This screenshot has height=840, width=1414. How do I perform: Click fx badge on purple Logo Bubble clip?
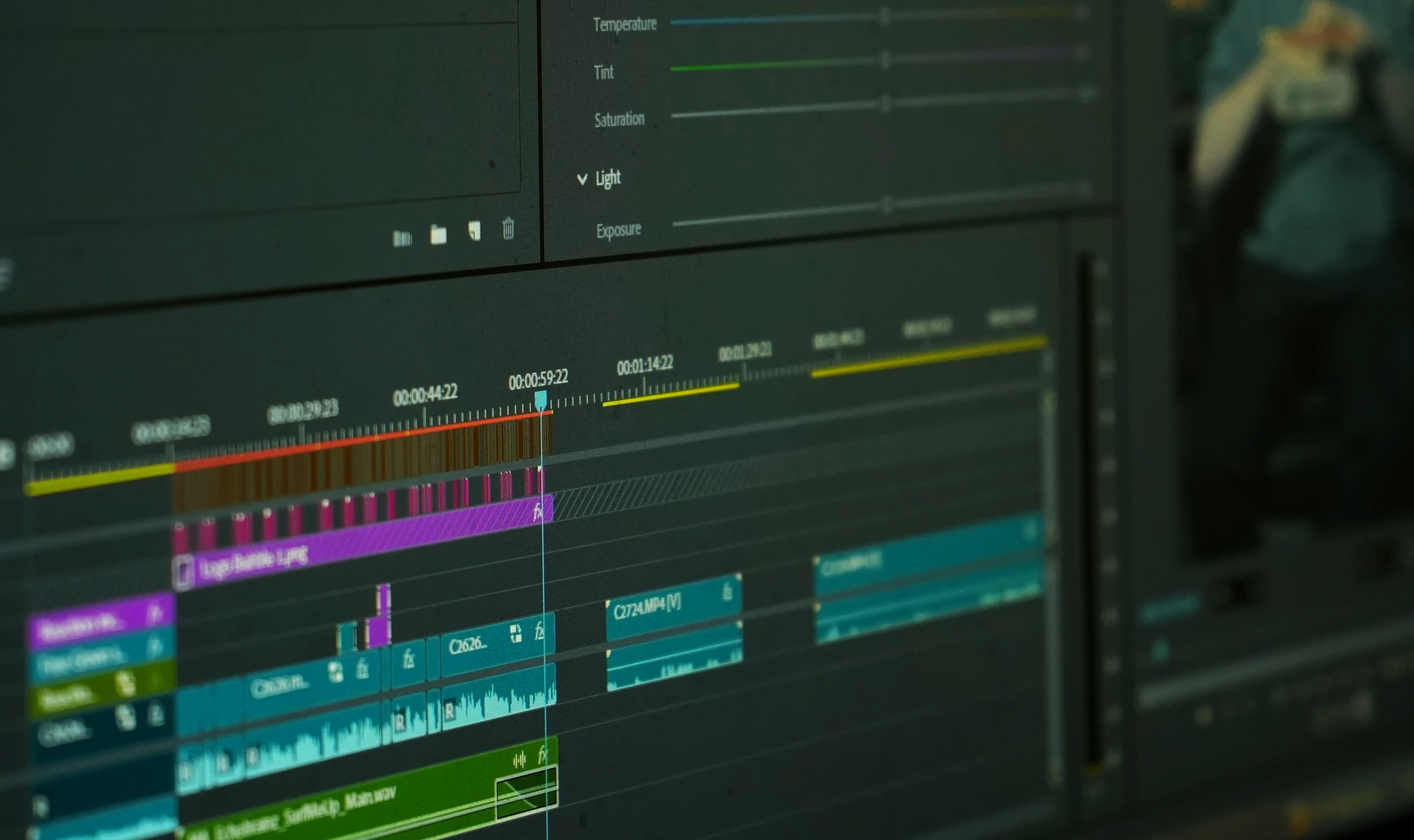[x=538, y=512]
